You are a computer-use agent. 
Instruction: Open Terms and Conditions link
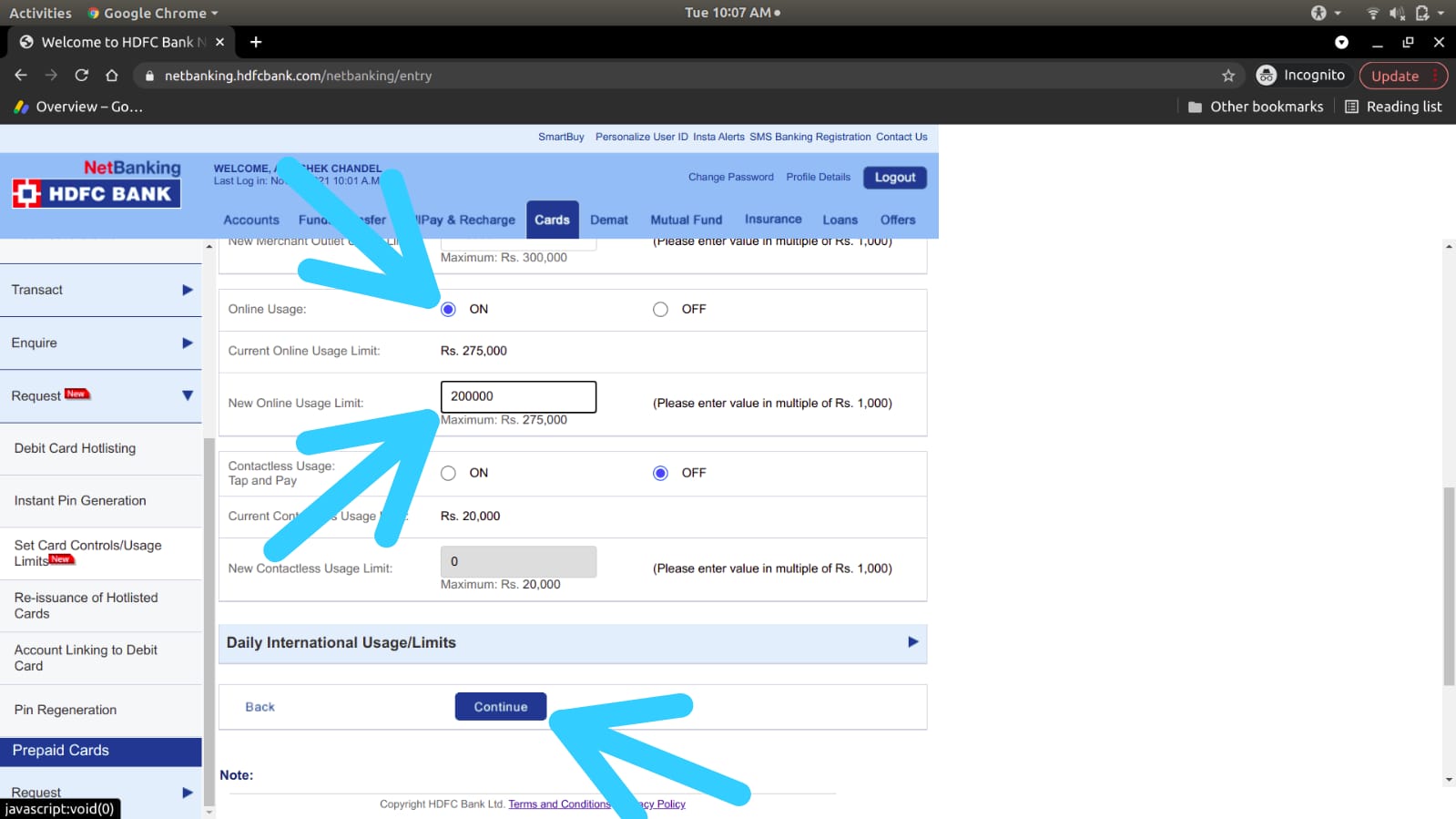pos(559,804)
